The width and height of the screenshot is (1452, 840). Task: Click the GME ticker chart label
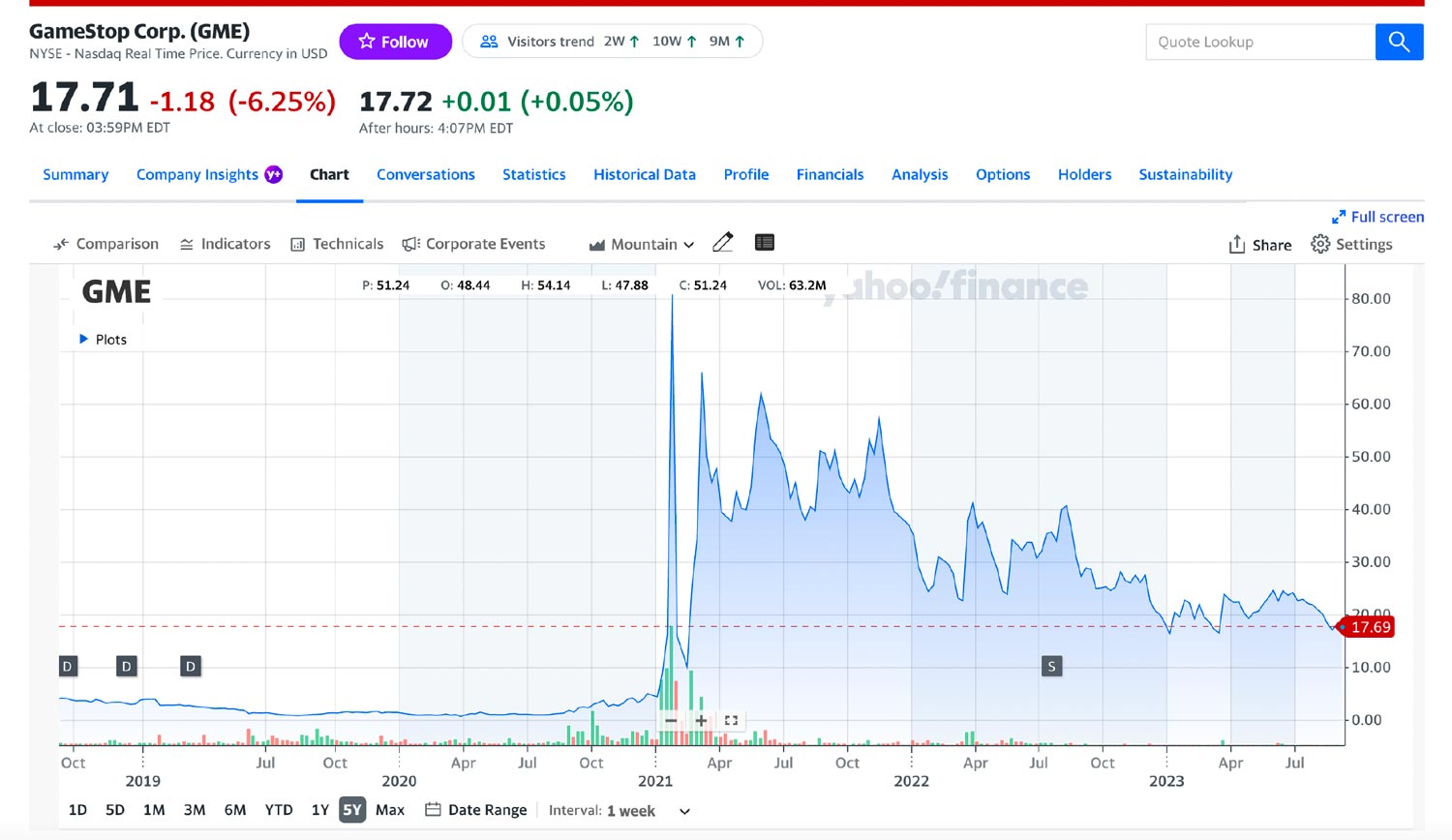(x=116, y=291)
